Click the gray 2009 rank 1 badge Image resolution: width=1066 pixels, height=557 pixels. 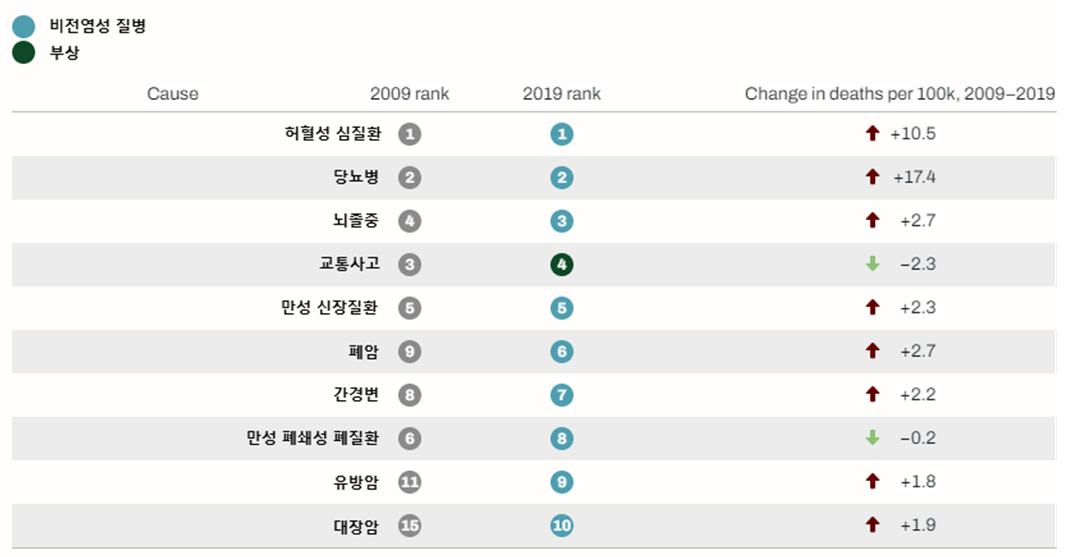(x=409, y=134)
